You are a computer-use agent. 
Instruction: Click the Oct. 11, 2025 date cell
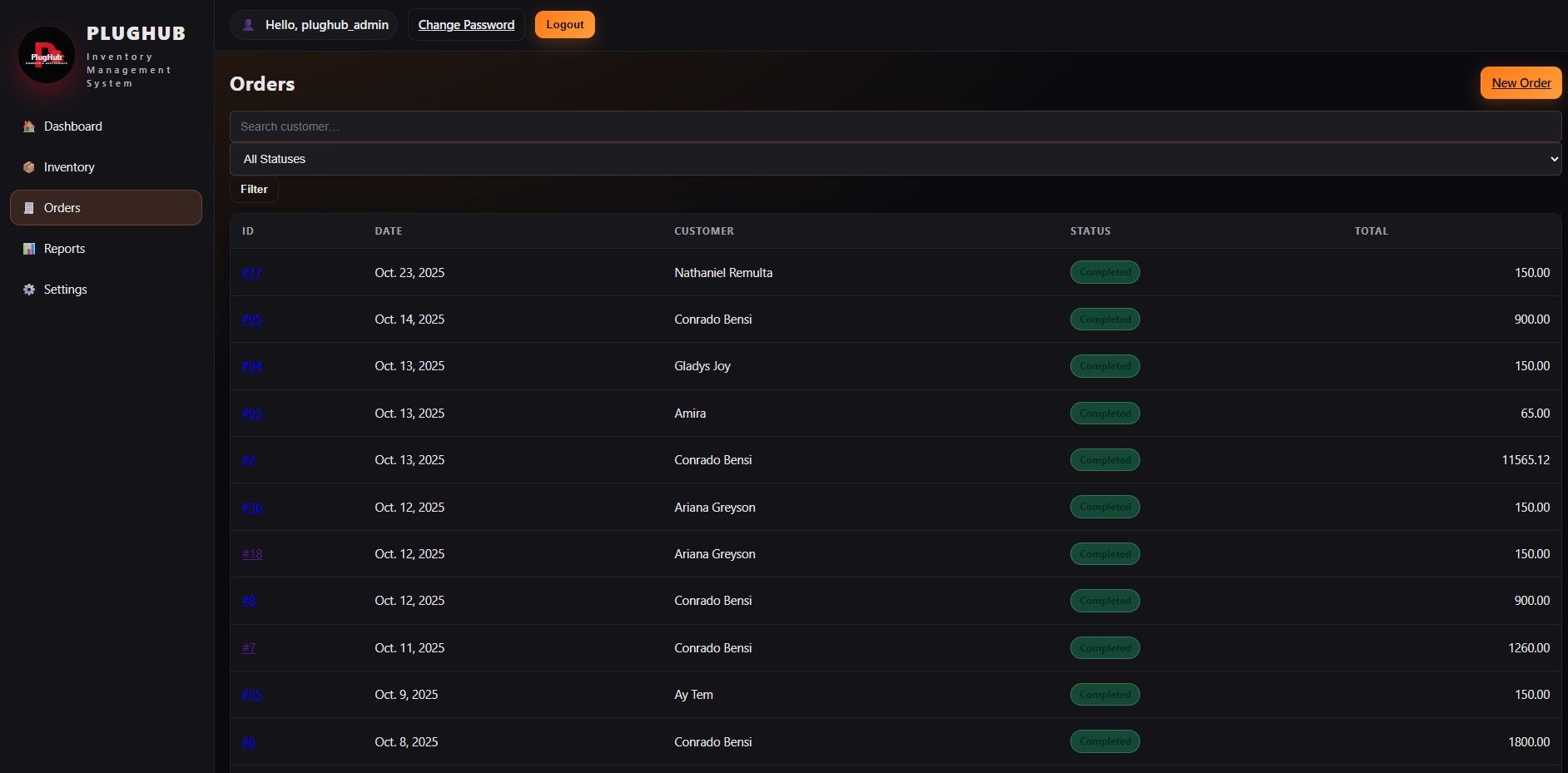(x=409, y=648)
